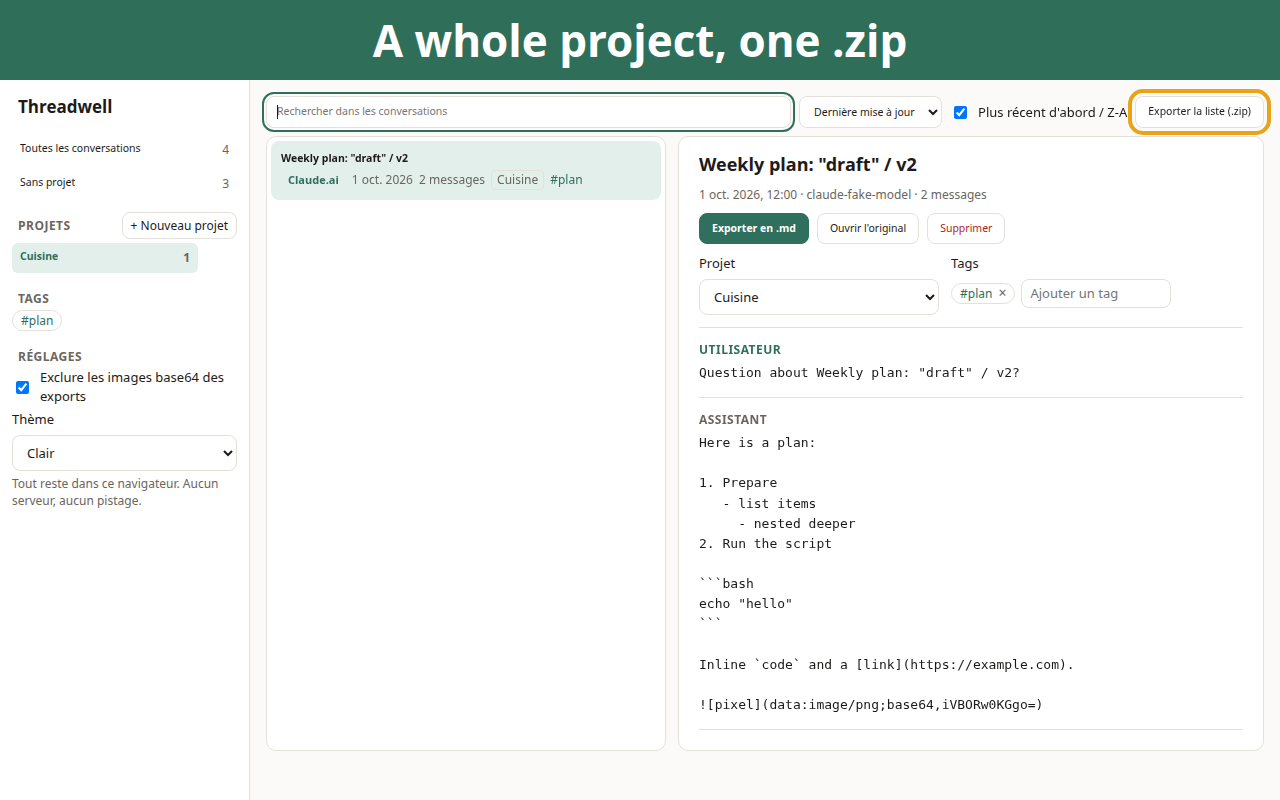
Task: Uncheck Exclure les images base64 des exports
Action: click(23, 387)
